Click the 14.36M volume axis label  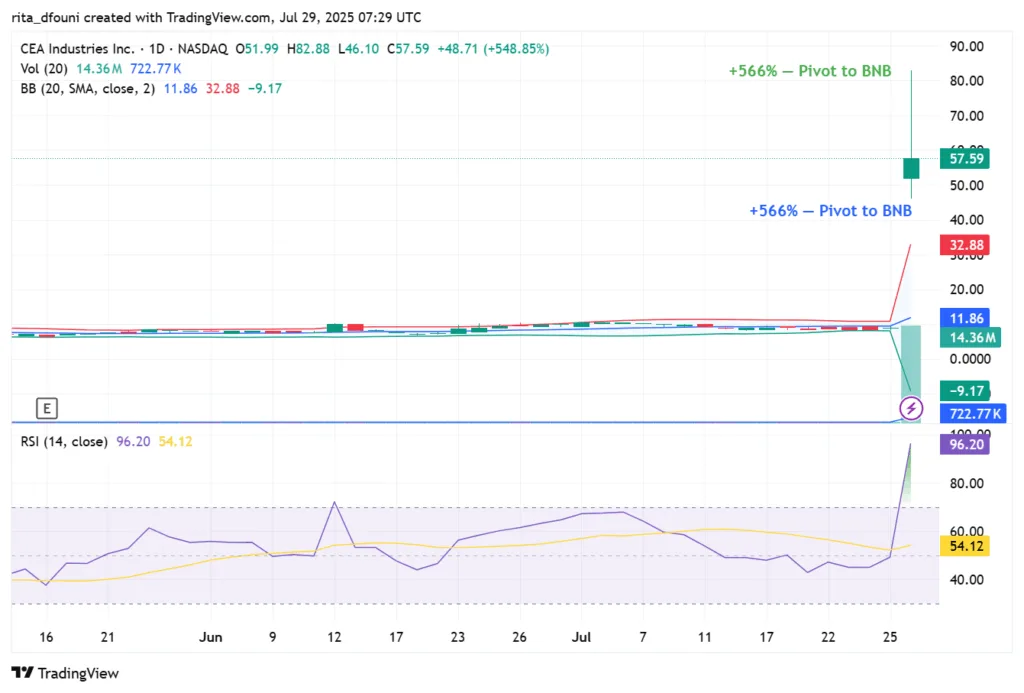coord(970,338)
